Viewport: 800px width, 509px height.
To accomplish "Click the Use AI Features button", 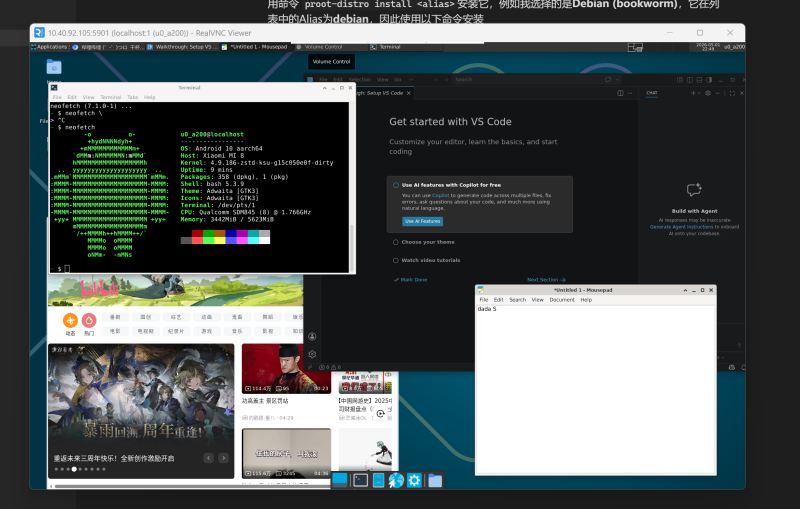I will click(422, 221).
